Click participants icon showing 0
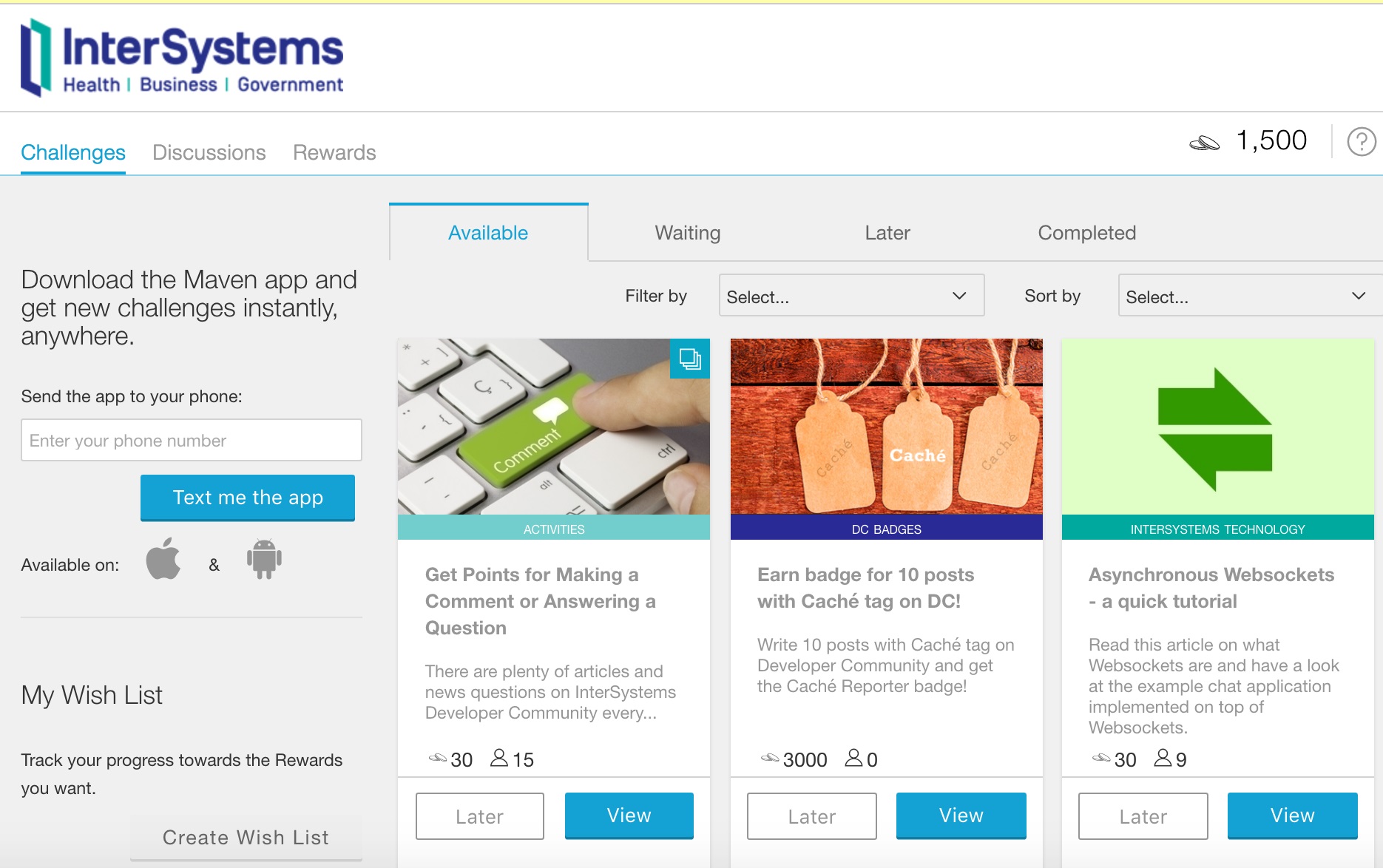Screen dimensions: 1383x868 tap(853, 758)
